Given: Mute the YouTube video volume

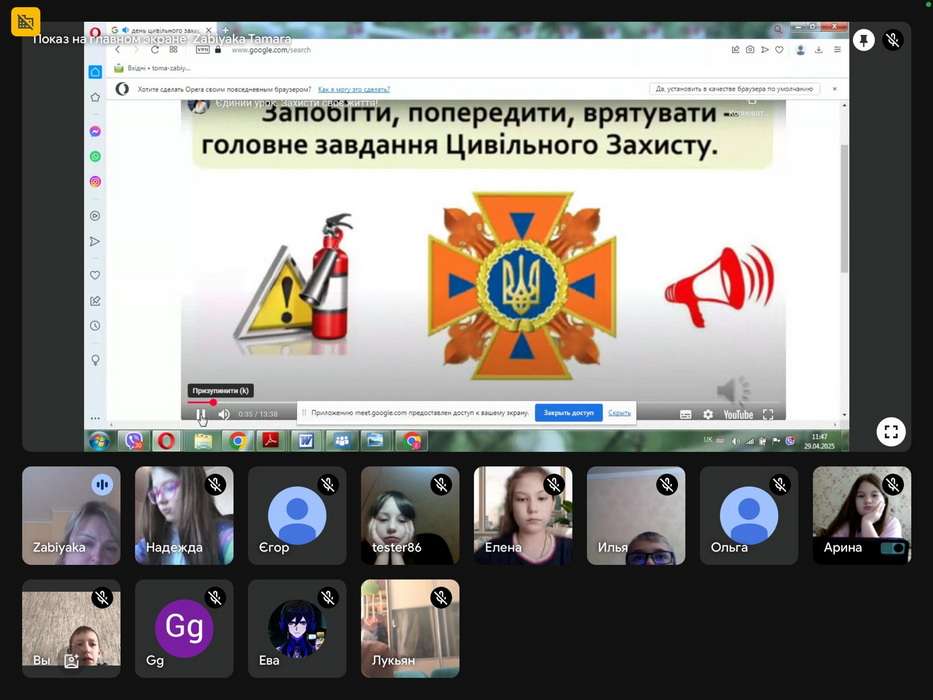Looking at the screenshot, I should click(x=224, y=414).
